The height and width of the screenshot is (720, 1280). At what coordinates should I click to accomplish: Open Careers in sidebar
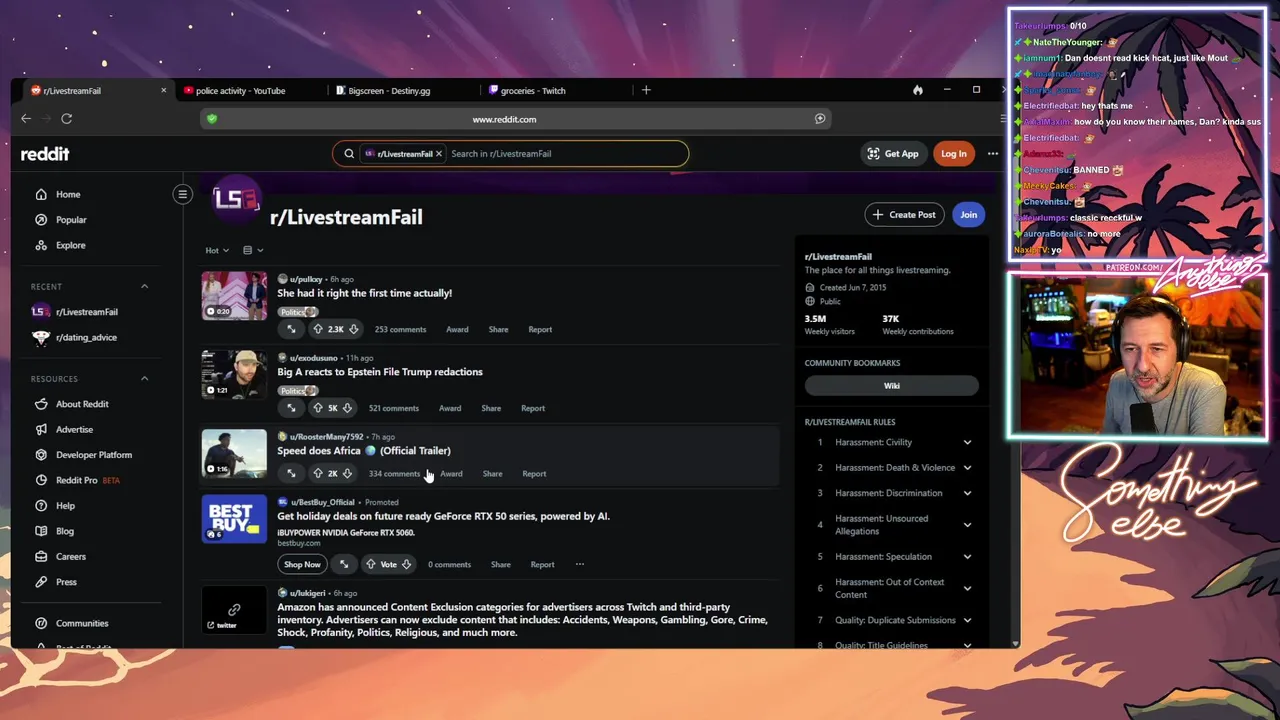[x=70, y=557]
